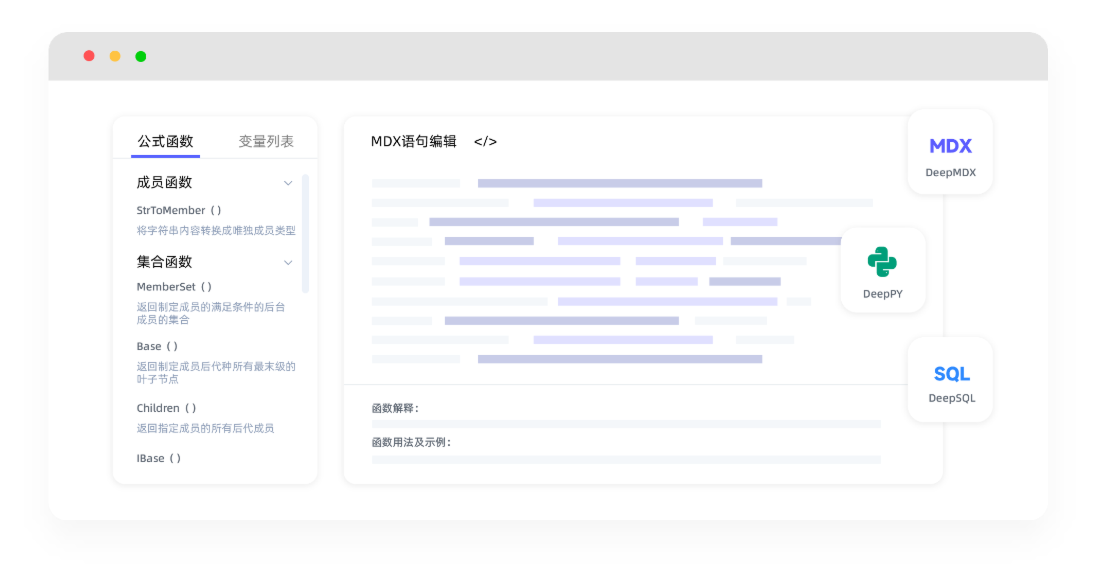
Task: Select the IBase ( ) function
Action: pos(159,458)
